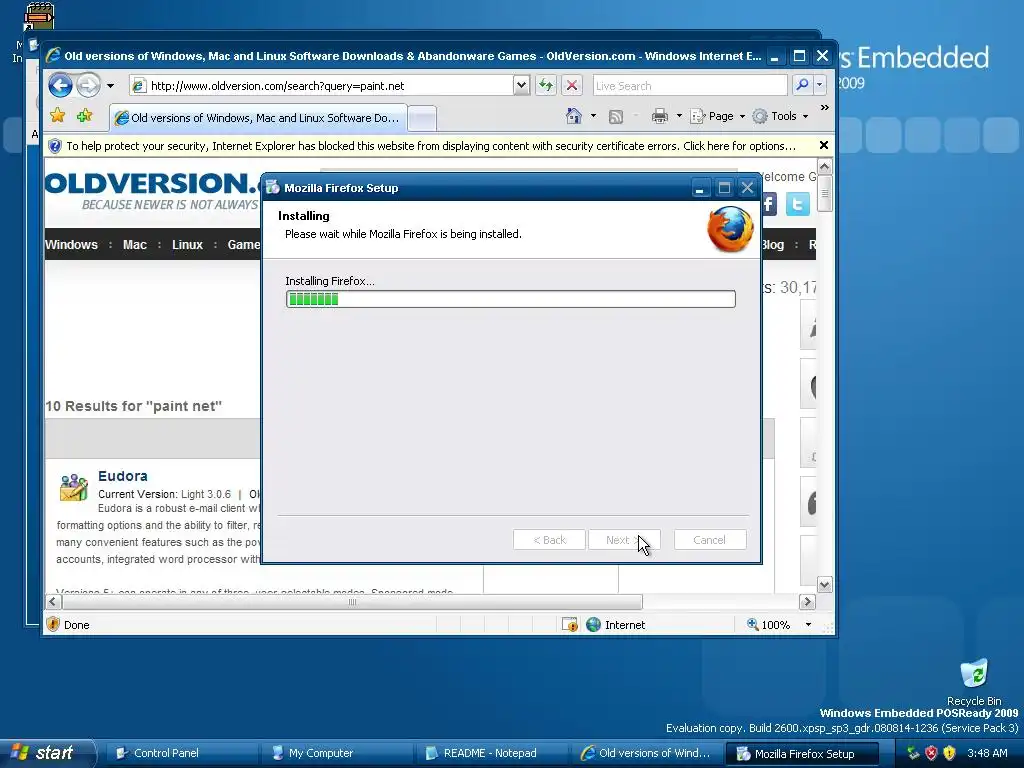Switch to Old versions IE taskbar button
The image size is (1024, 768).
645,753
